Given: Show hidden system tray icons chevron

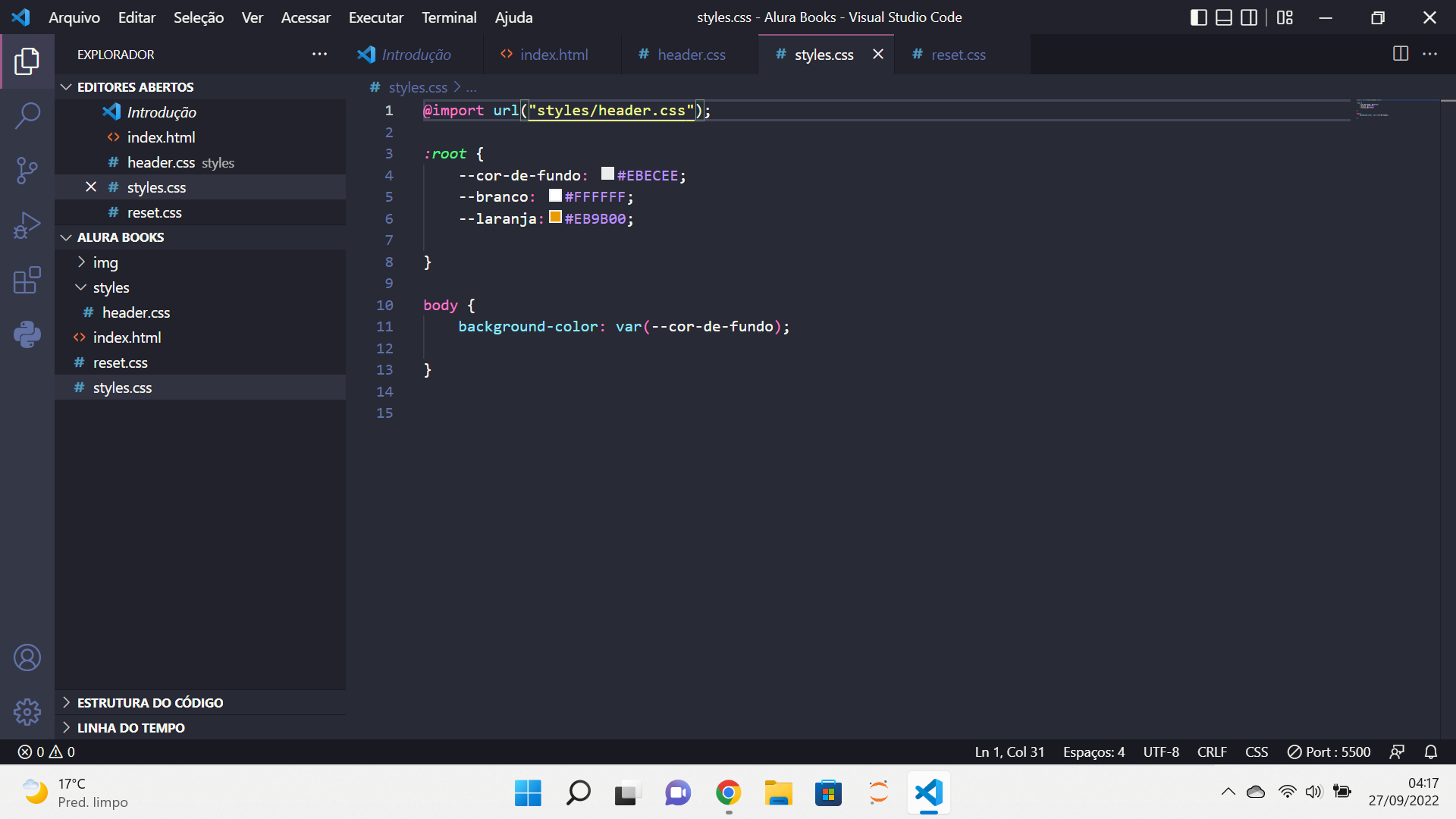Looking at the screenshot, I should [1228, 792].
